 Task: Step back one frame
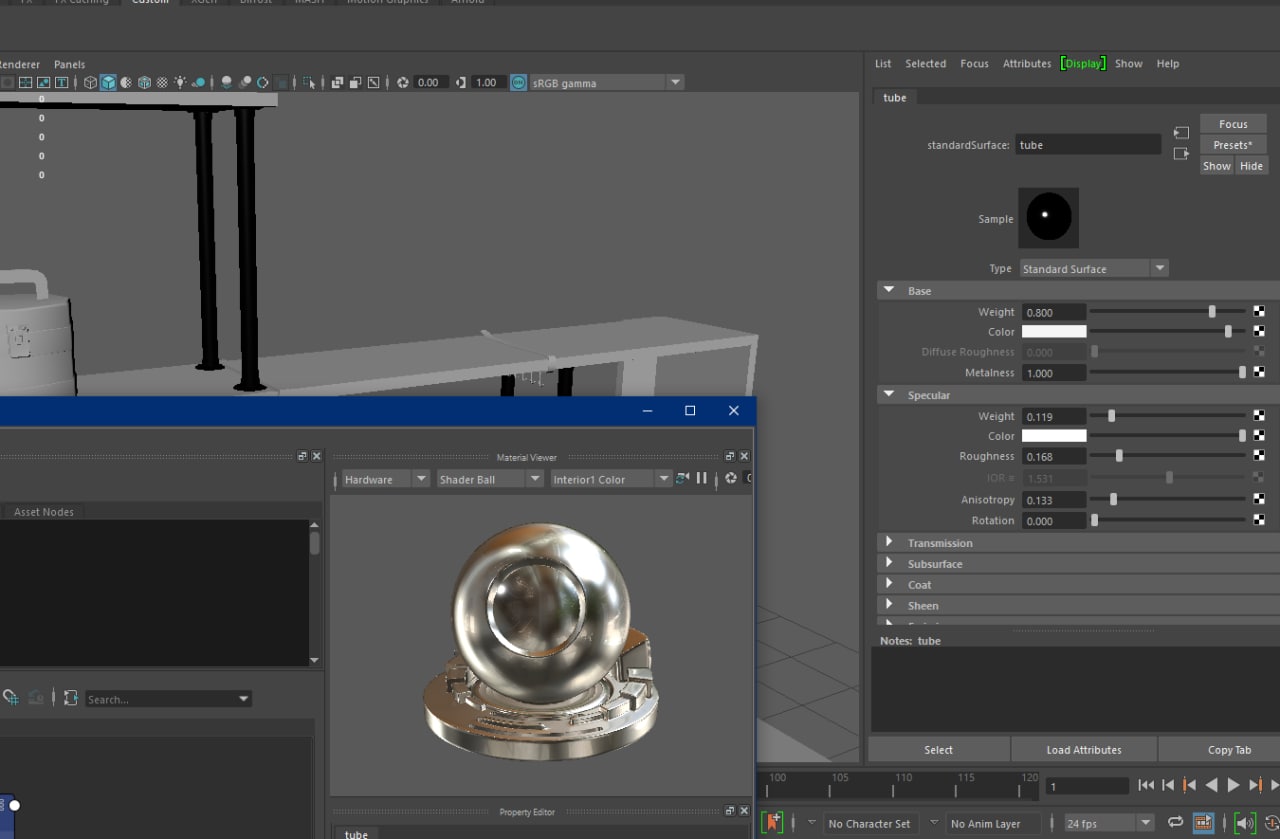[x=1168, y=786]
